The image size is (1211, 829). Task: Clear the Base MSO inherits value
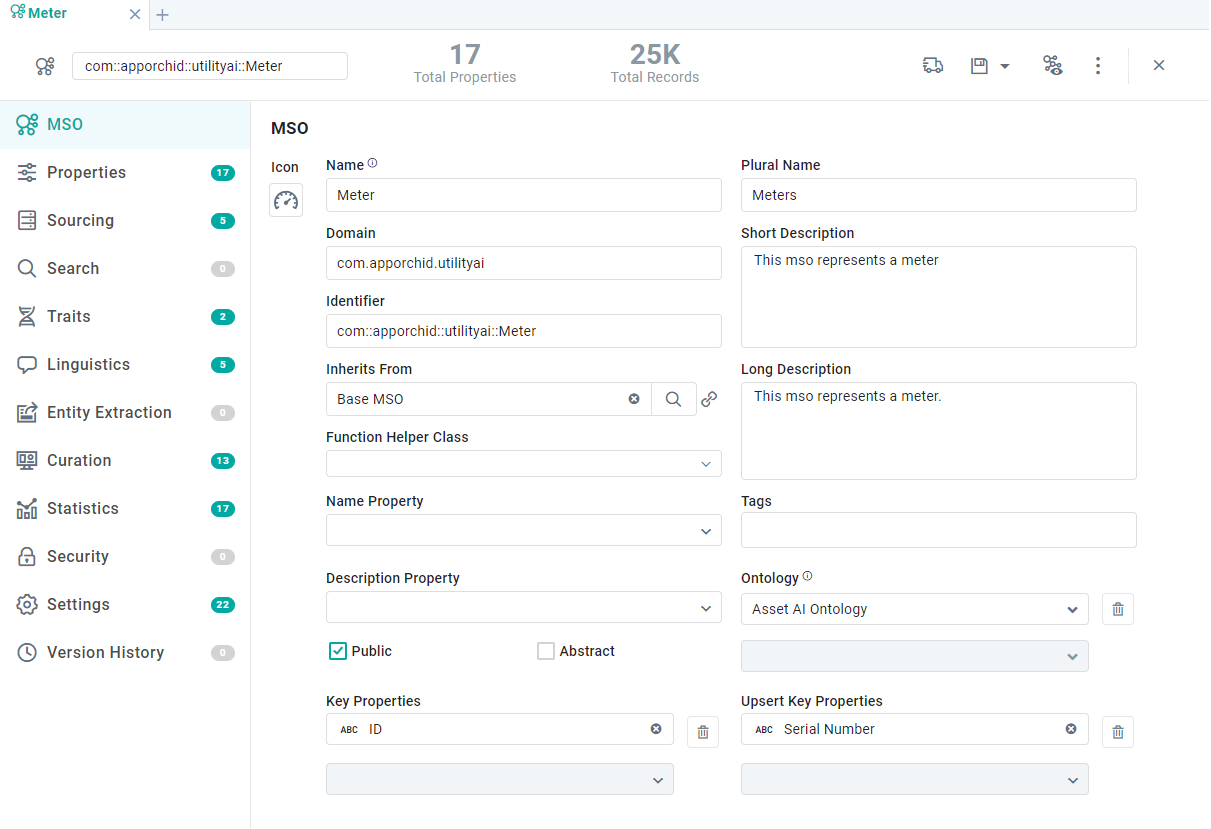pyautogui.click(x=634, y=399)
